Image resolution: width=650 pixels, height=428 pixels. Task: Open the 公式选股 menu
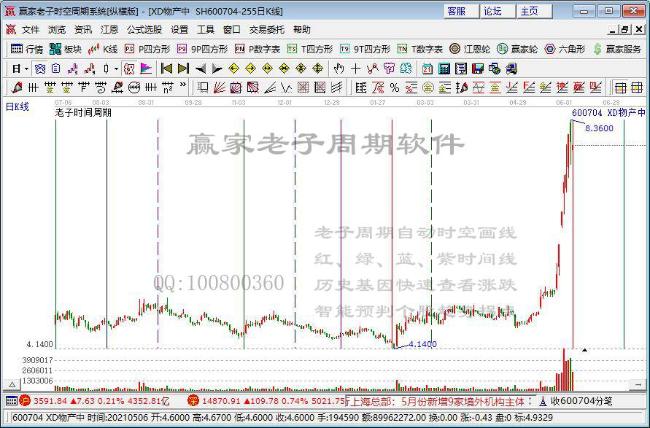pos(144,30)
